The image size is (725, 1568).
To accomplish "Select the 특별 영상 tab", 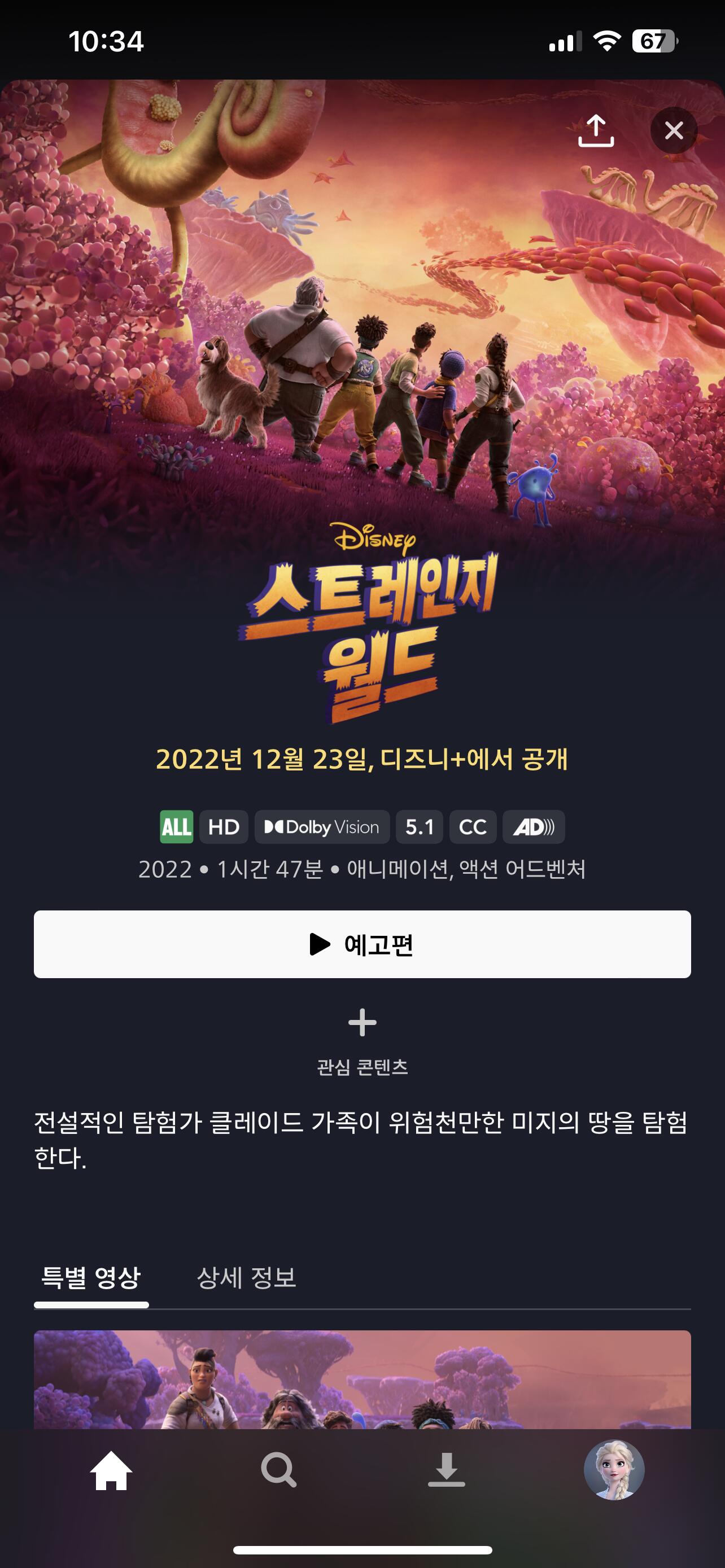I will pos(91,1276).
